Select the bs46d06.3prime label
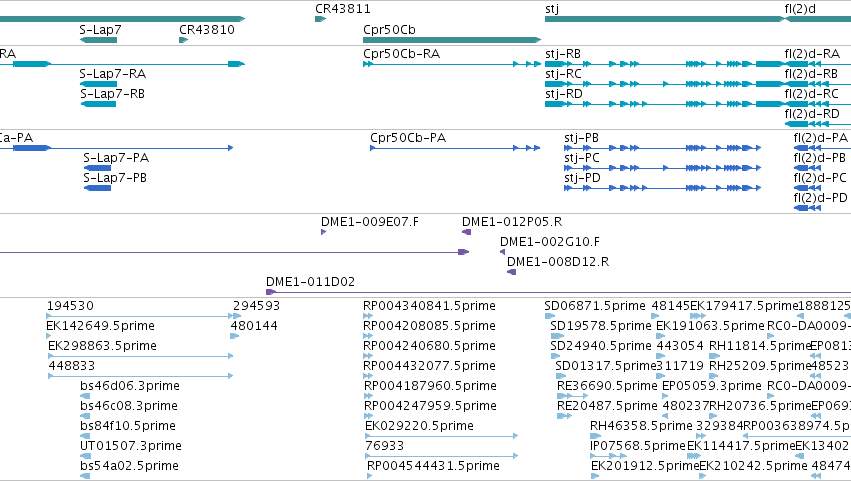 [130, 386]
